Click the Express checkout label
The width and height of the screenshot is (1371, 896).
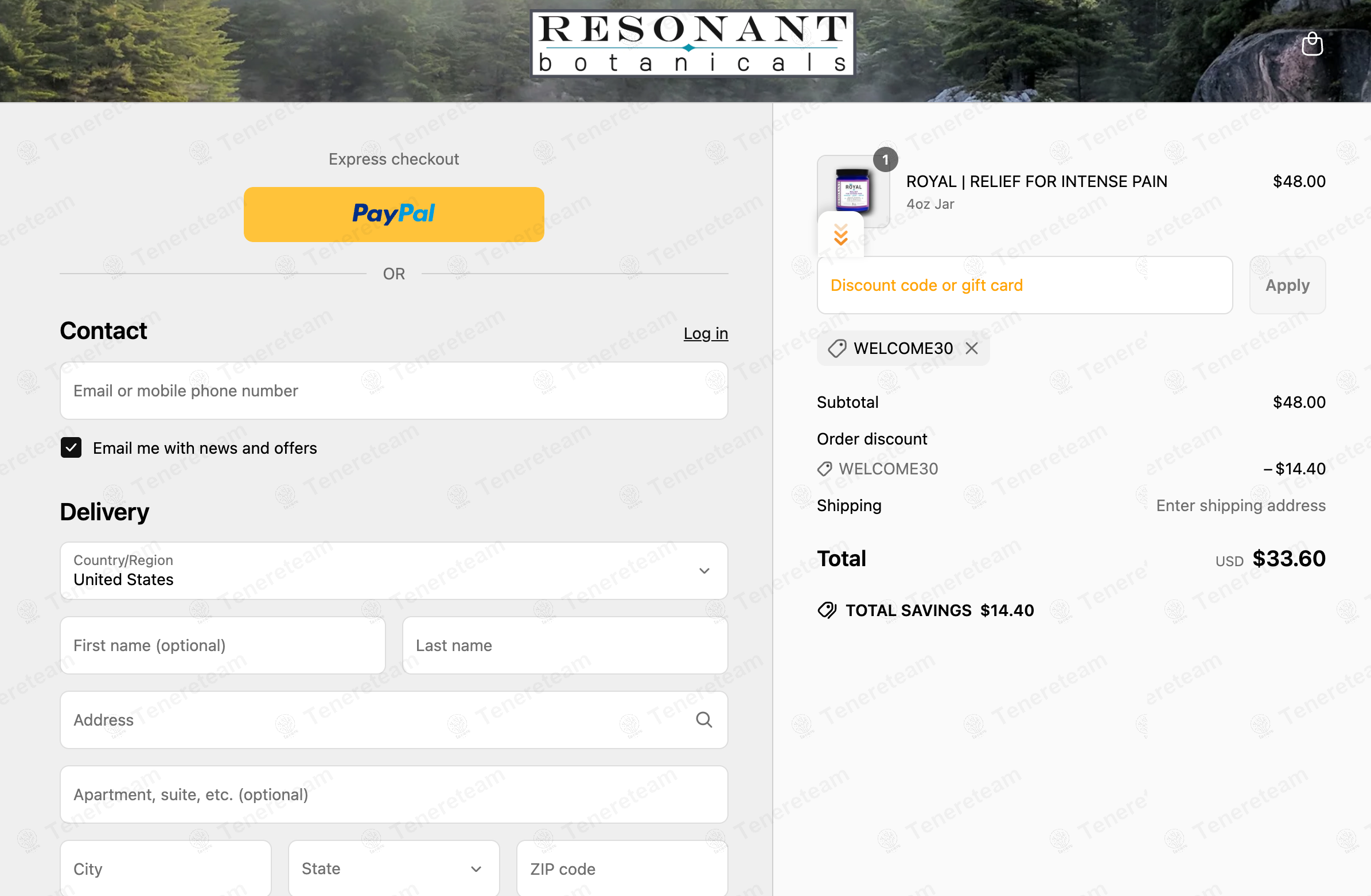pos(394,158)
